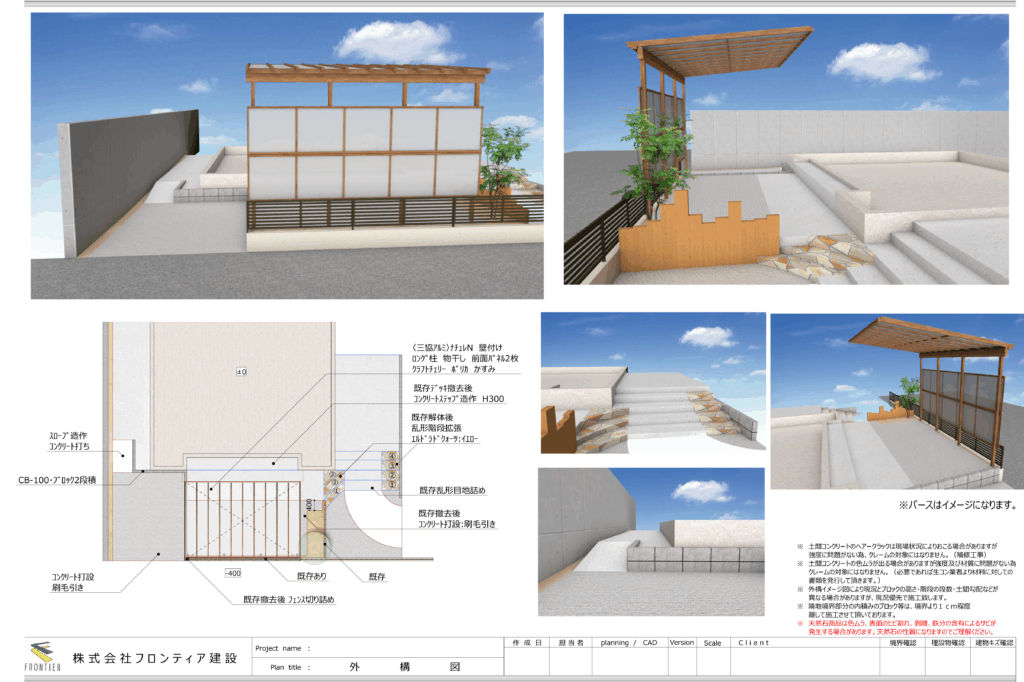Click the empty cell under Scale

[x=712, y=662]
